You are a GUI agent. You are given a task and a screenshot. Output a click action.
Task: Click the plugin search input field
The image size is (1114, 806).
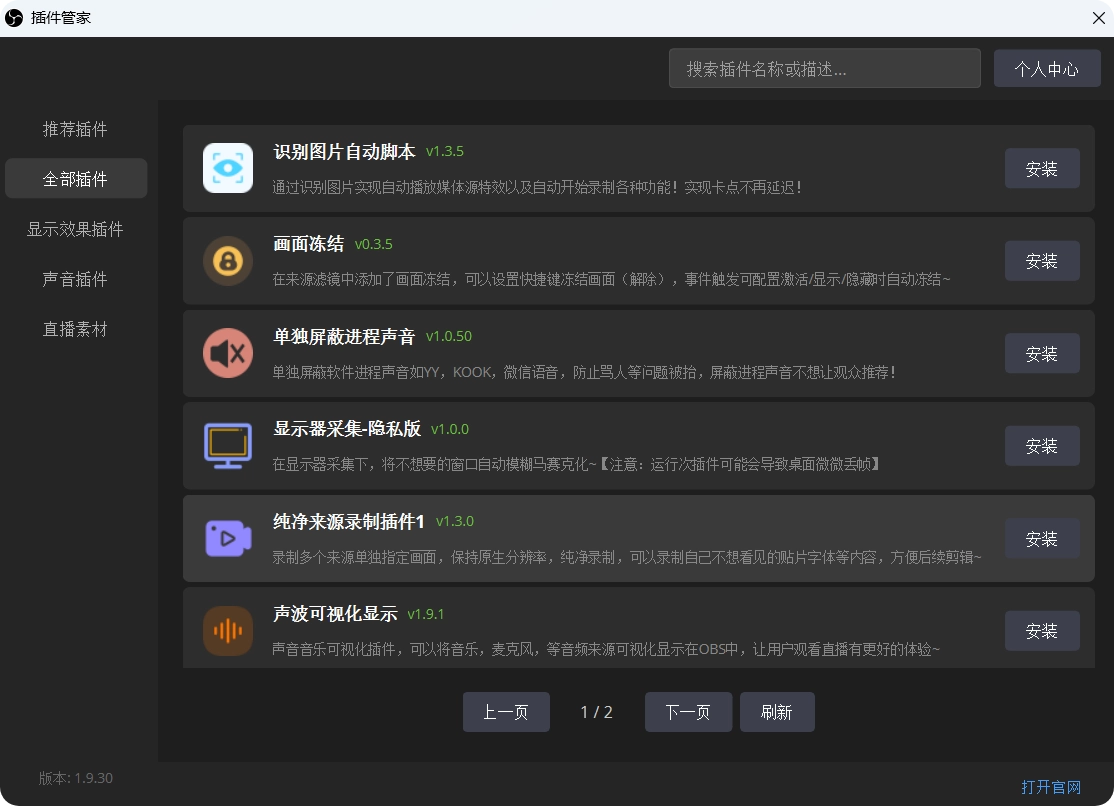[824, 68]
